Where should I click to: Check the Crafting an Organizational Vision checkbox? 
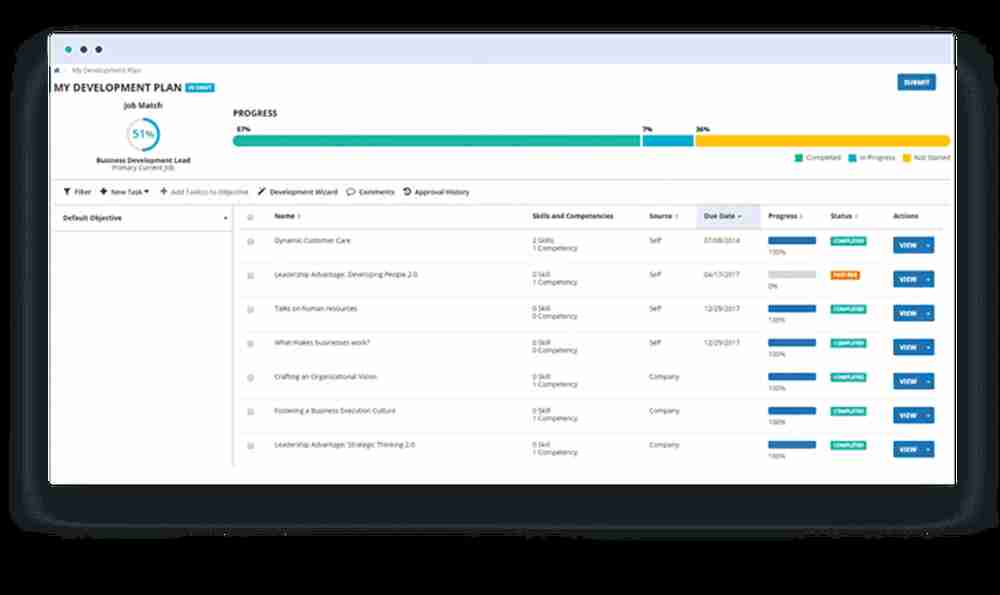coord(251,378)
